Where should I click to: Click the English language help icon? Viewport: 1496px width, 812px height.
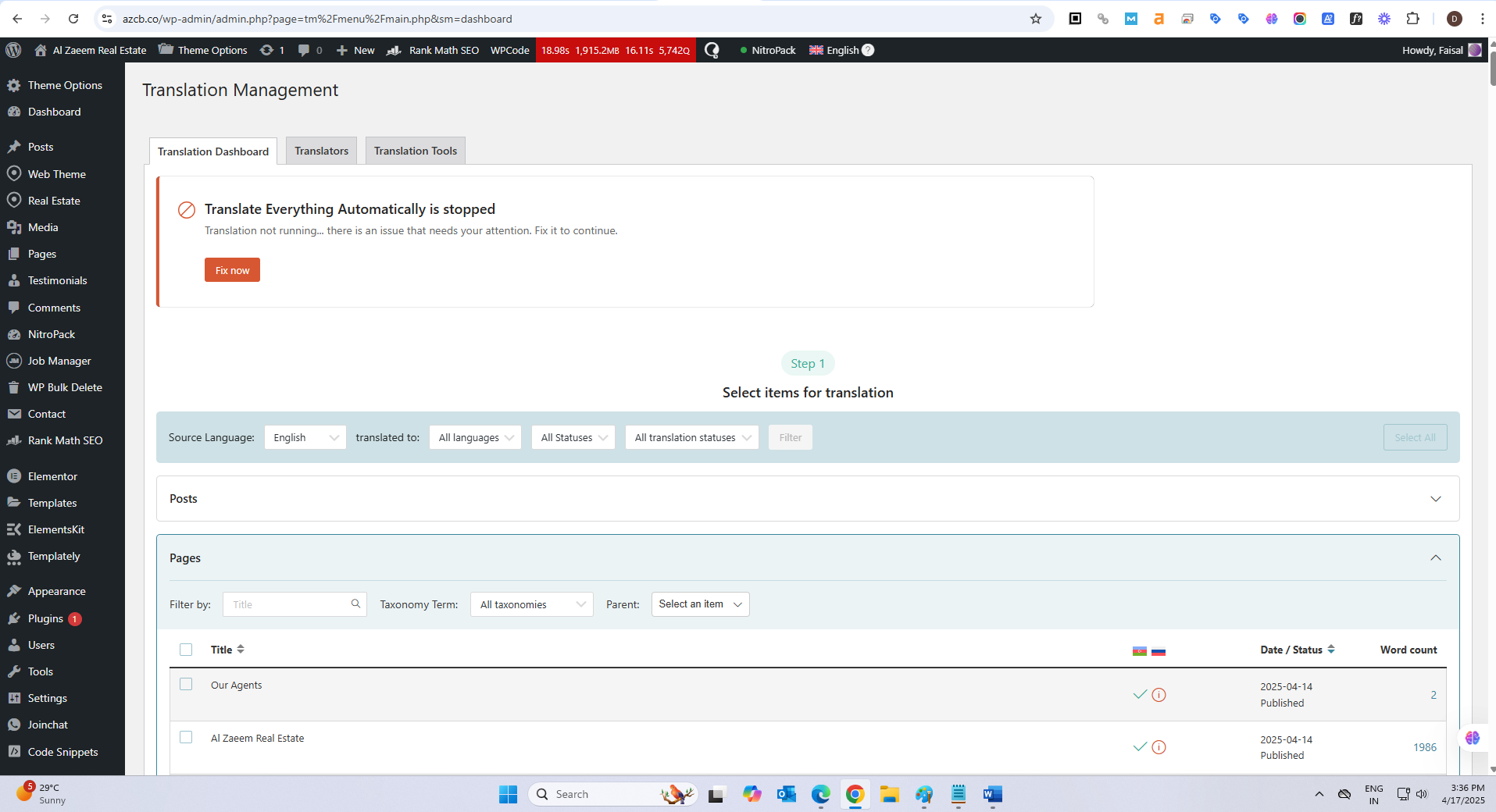(x=868, y=50)
